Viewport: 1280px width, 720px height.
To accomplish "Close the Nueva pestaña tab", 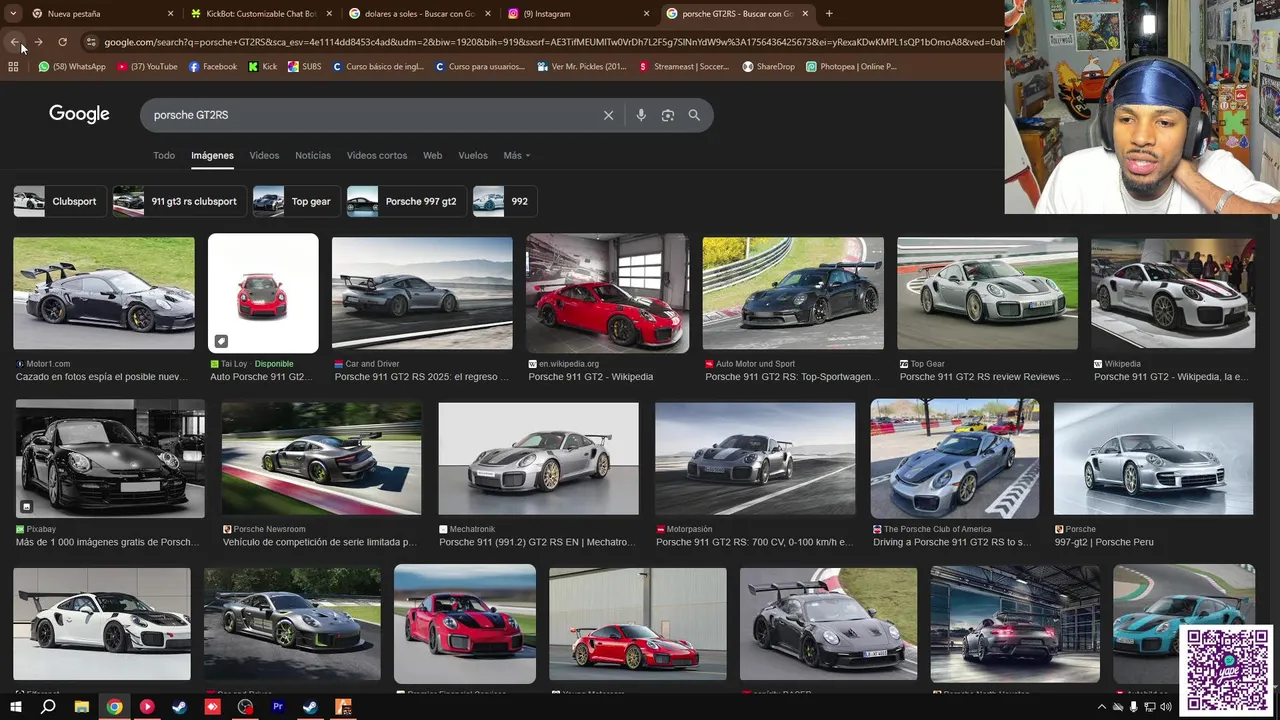I will pos(170,14).
